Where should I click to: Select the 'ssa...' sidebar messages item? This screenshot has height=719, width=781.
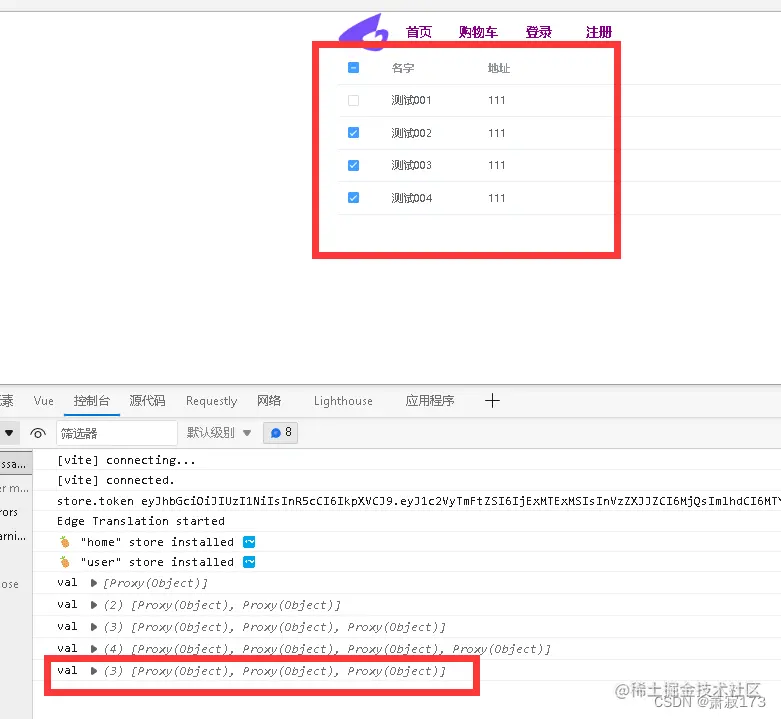click(x=16, y=464)
